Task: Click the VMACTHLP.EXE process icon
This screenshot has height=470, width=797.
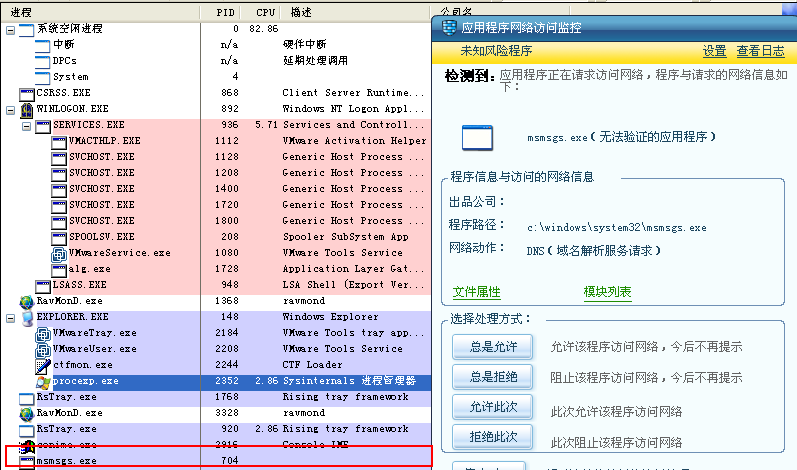Action: [x=59, y=141]
